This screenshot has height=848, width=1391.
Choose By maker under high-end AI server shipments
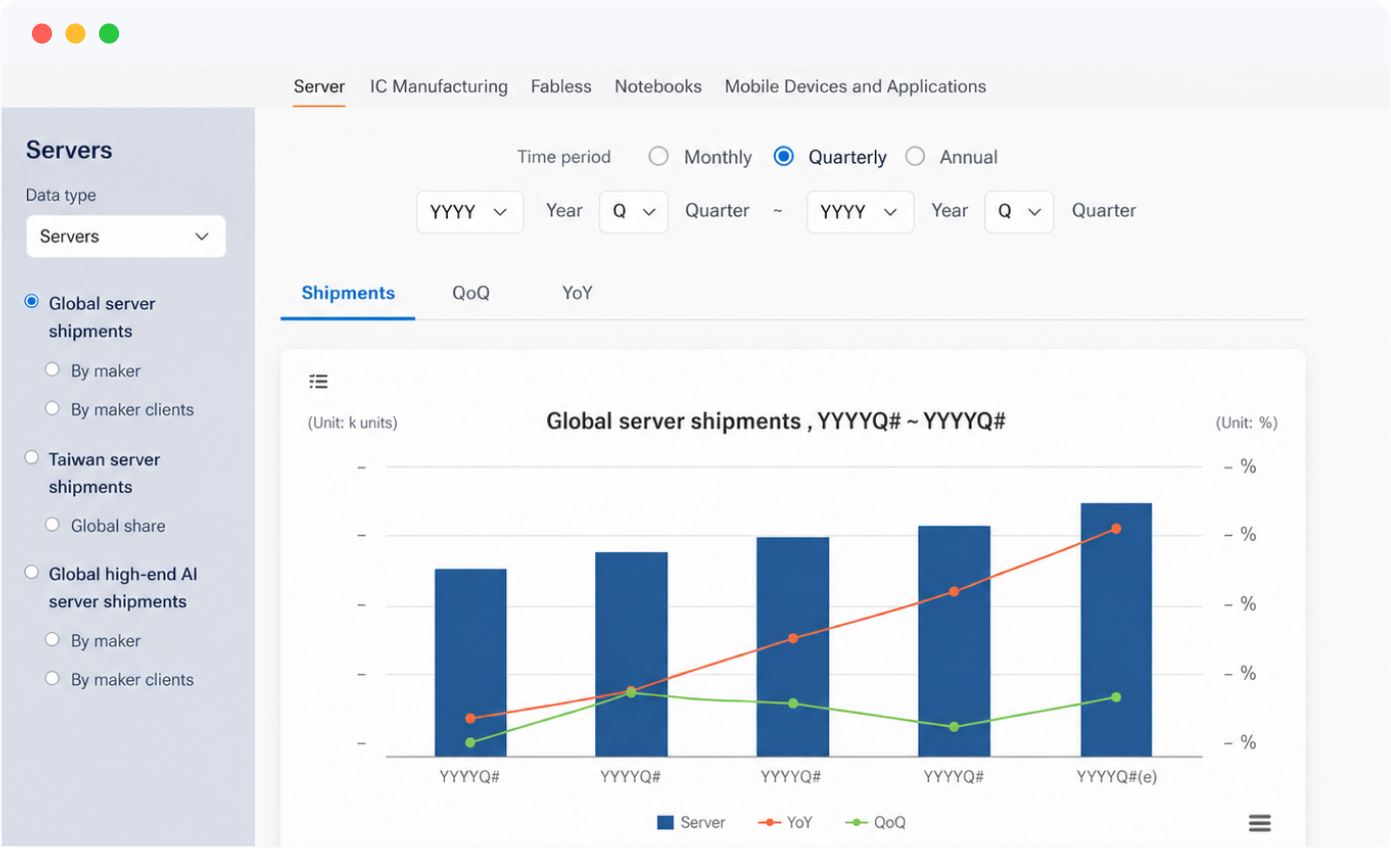(x=53, y=639)
